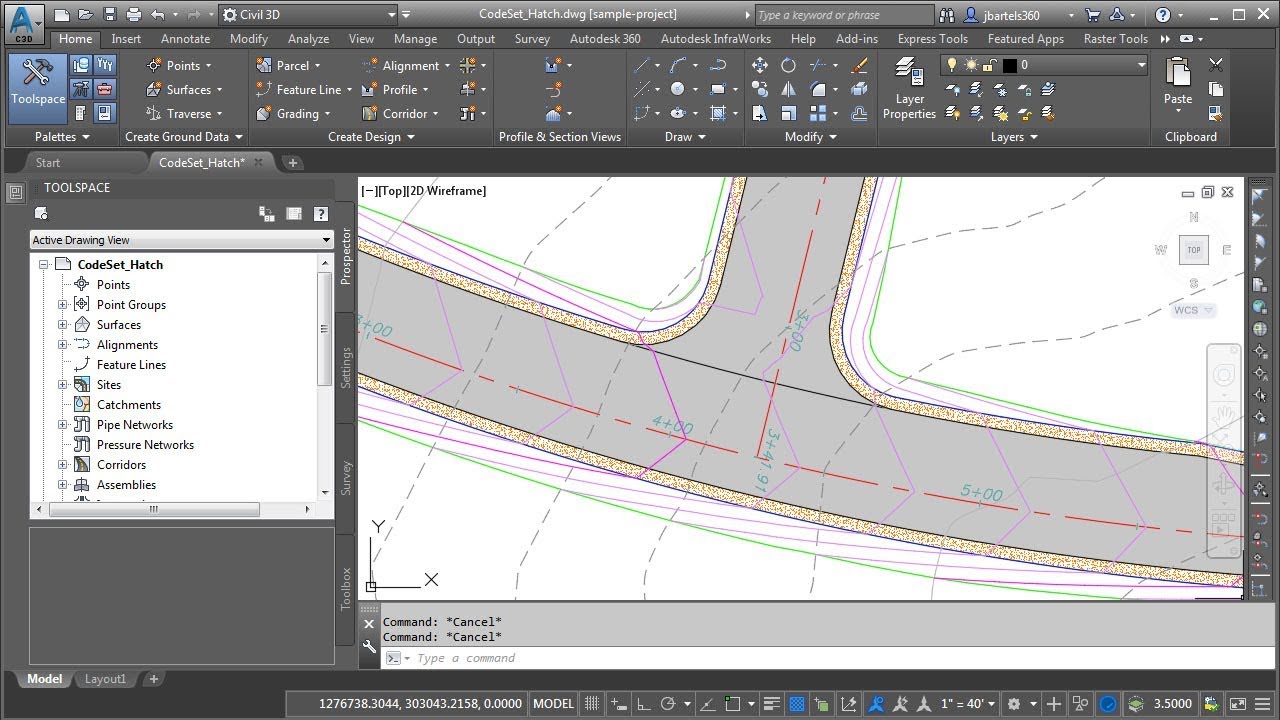1280x720 pixels.
Task: Expand the Create Ground Data panel
Action: coord(183,137)
